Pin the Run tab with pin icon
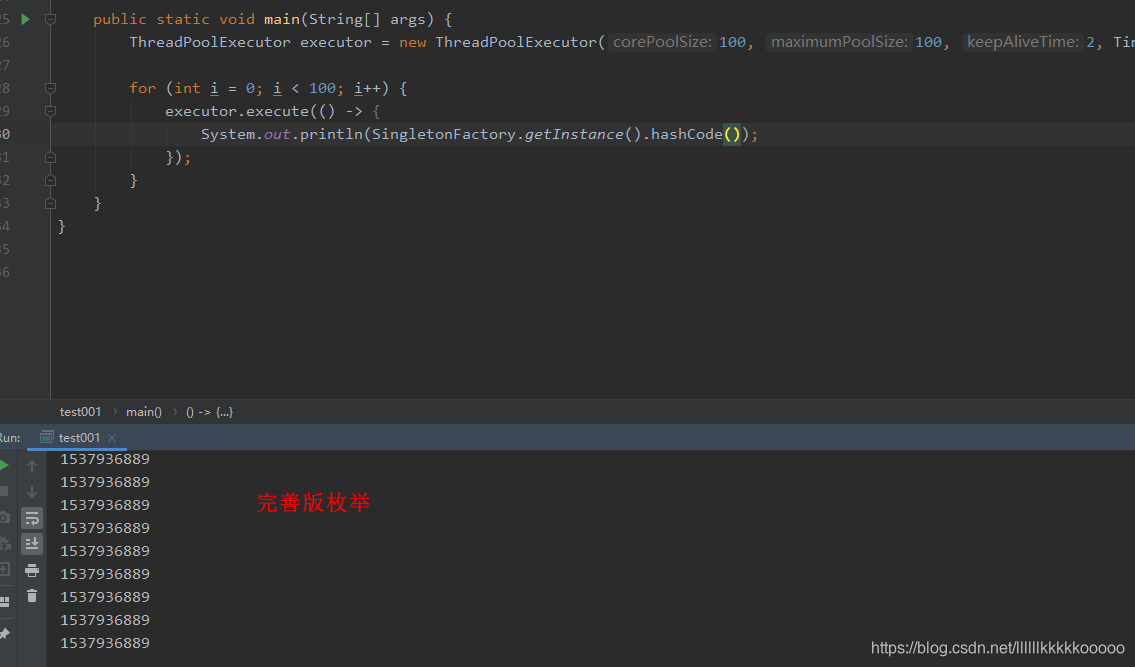Screen dimensions: 1135x667 pos(4,634)
